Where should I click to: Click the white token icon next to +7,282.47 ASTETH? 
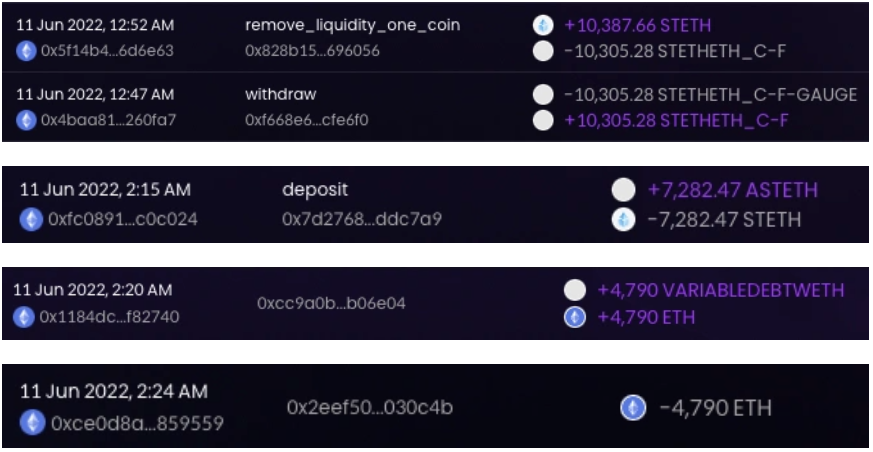coord(623,190)
